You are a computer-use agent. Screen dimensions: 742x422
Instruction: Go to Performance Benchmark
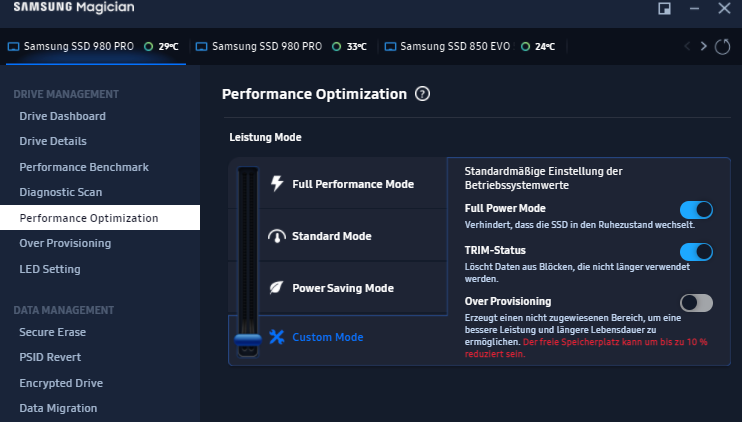pyautogui.click(x=84, y=167)
